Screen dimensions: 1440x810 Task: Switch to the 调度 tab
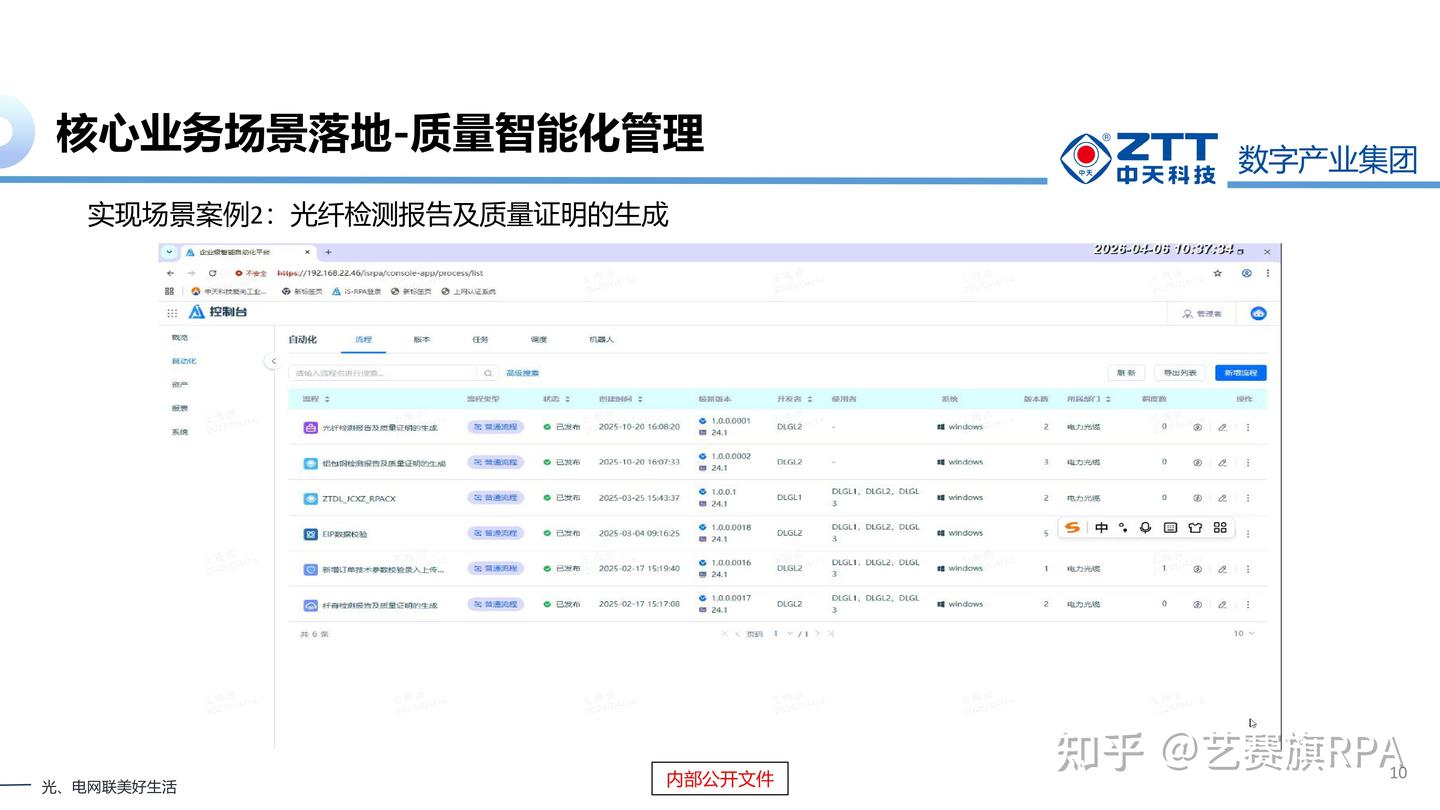[x=539, y=340]
